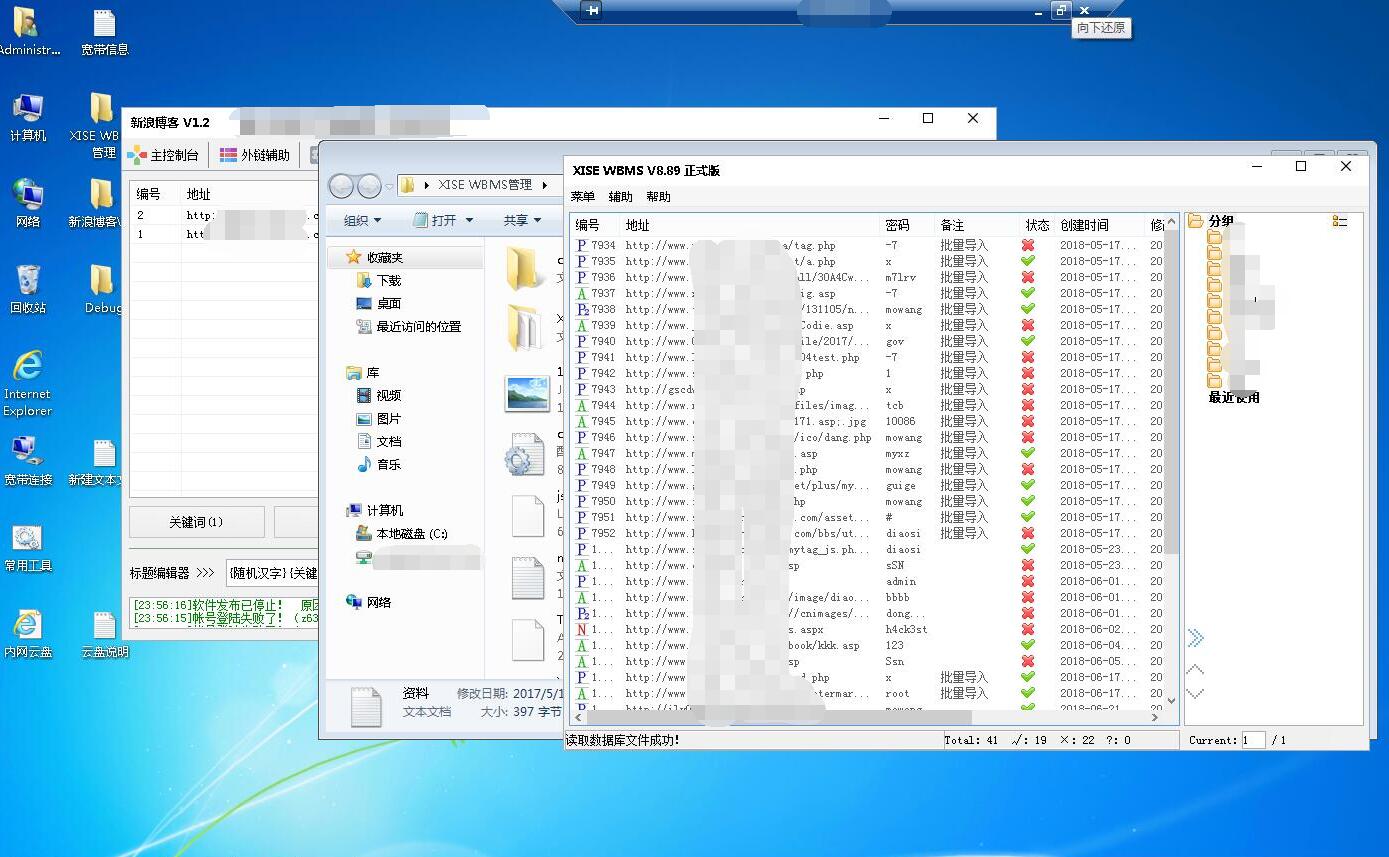The width and height of the screenshot is (1389, 857).
Task: Open 本地磁盘 (C:) in Explorer sidebar
Action: pyautogui.click(x=402, y=533)
